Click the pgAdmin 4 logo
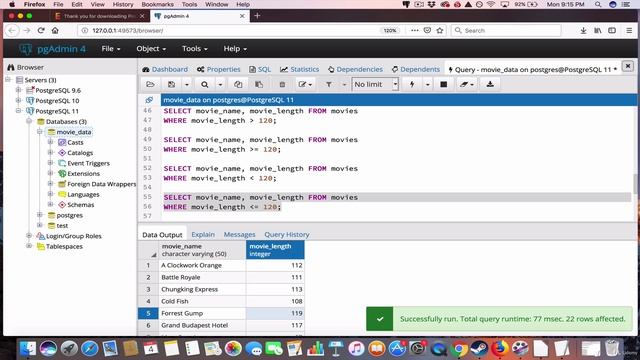This screenshot has width=640, height=360. [53, 49]
